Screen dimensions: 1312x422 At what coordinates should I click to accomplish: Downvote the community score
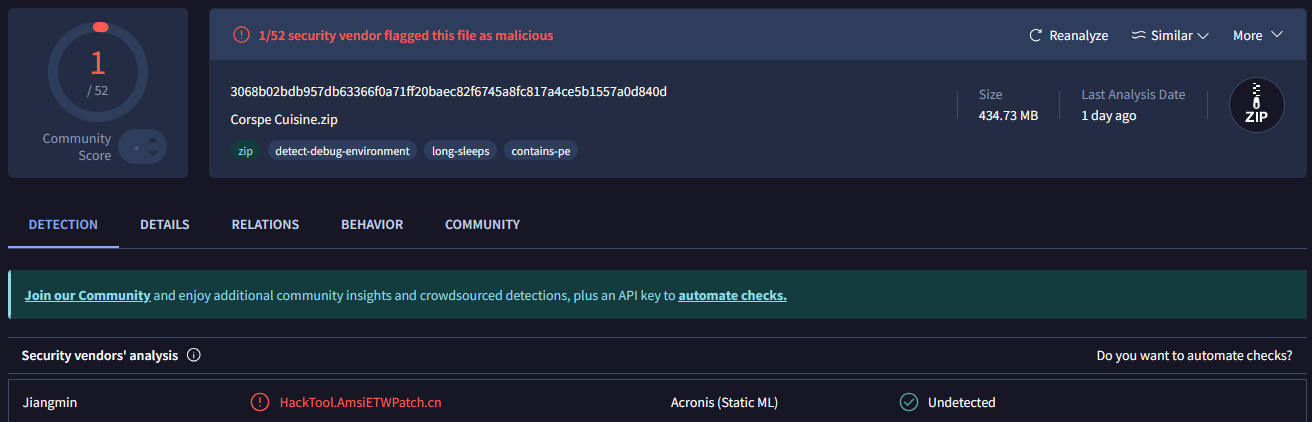[152, 154]
